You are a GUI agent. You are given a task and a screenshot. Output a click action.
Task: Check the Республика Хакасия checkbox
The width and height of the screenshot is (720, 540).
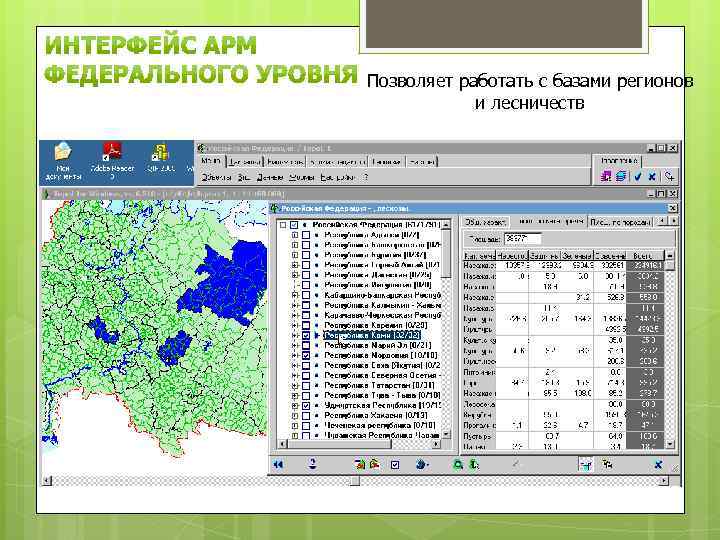coord(306,416)
